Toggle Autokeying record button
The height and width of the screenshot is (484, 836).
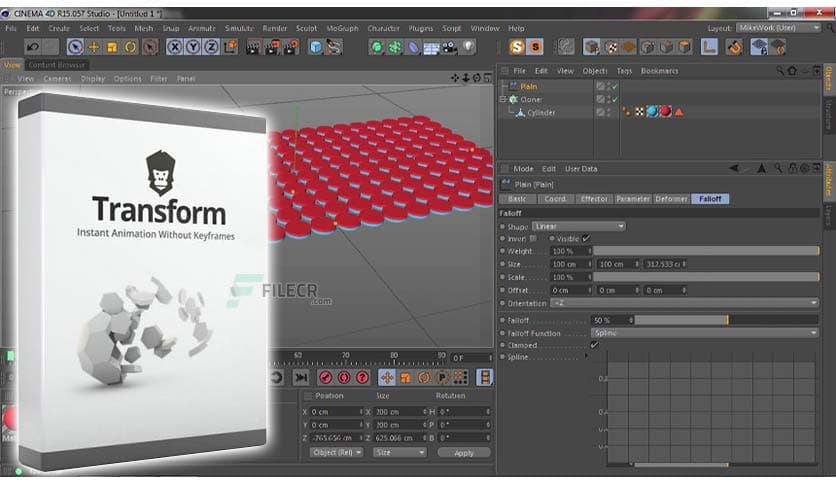tap(344, 377)
